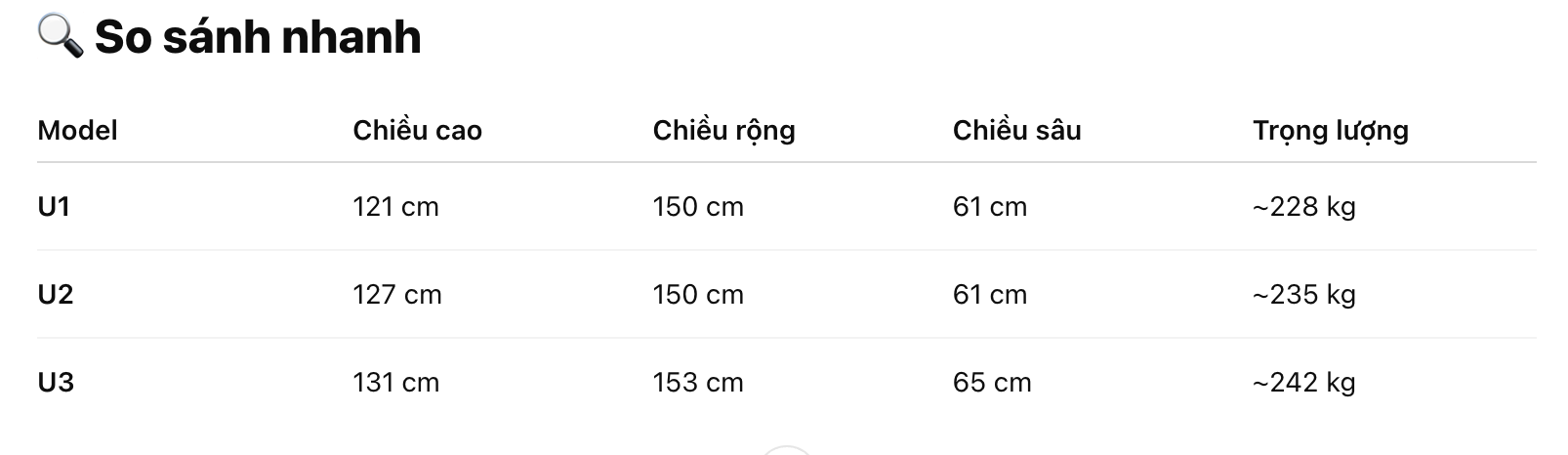Click U1's 150 cm width cell
This screenshot has height=455, width=1568.
(698, 207)
